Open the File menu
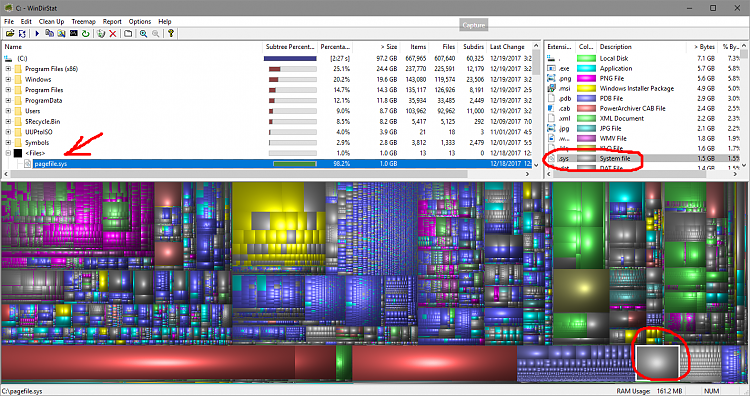The image size is (750, 396). tap(9, 22)
